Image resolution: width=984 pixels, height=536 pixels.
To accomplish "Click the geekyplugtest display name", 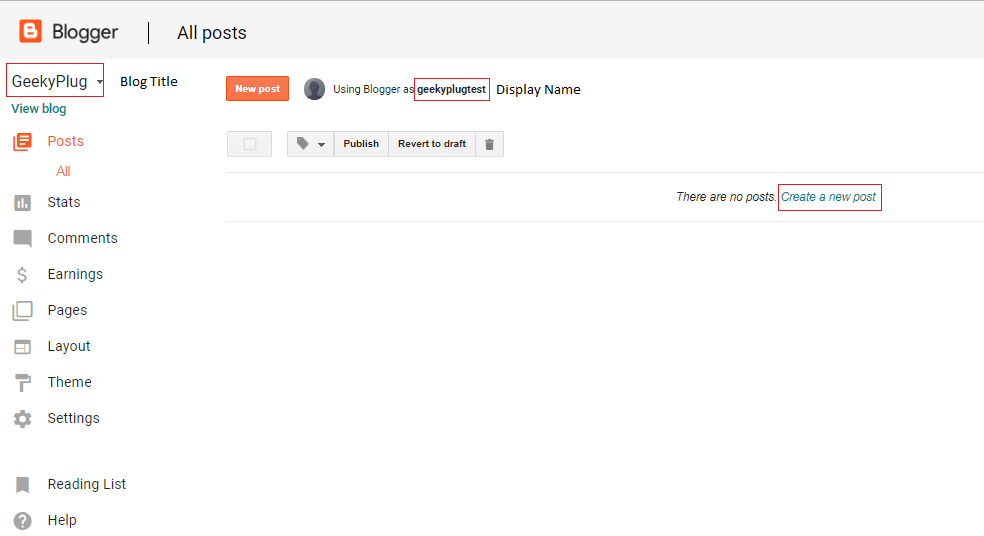I will point(451,89).
